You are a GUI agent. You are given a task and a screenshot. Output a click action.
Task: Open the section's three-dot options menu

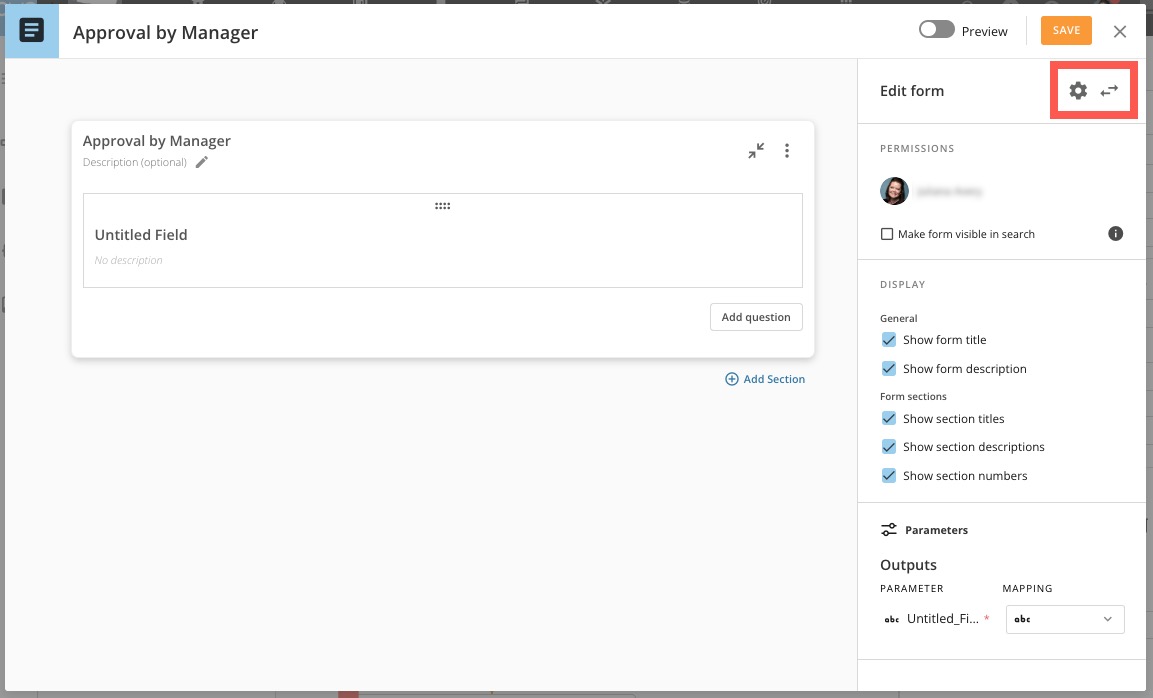click(x=787, y=151)
